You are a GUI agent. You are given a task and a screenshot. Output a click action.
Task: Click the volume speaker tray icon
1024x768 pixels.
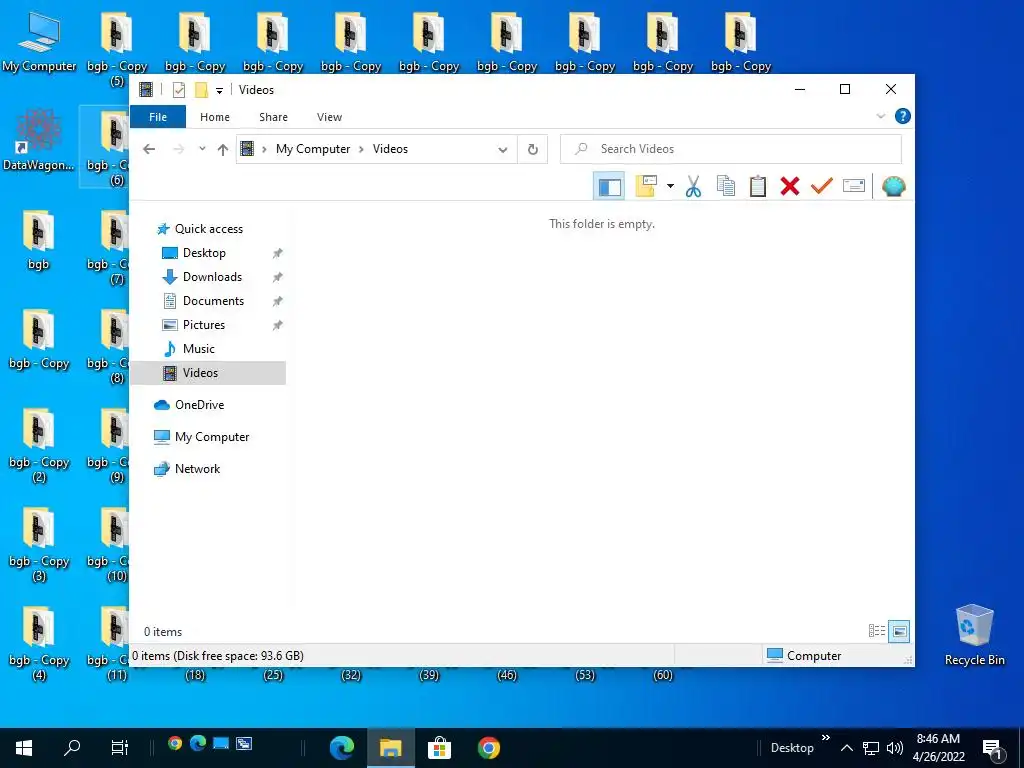pyautogui.click(x=895, y=748)
